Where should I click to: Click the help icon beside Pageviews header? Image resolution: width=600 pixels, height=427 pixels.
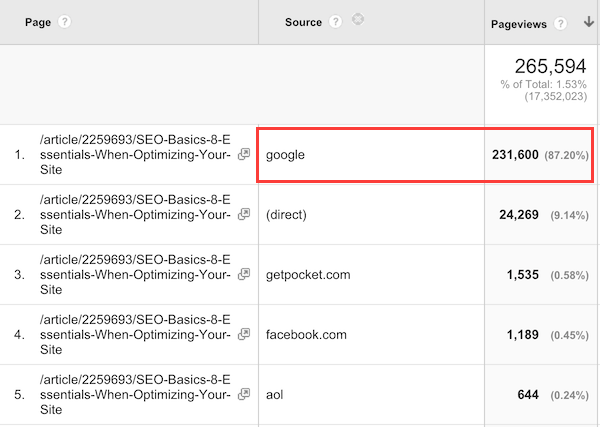pos(562,24)
